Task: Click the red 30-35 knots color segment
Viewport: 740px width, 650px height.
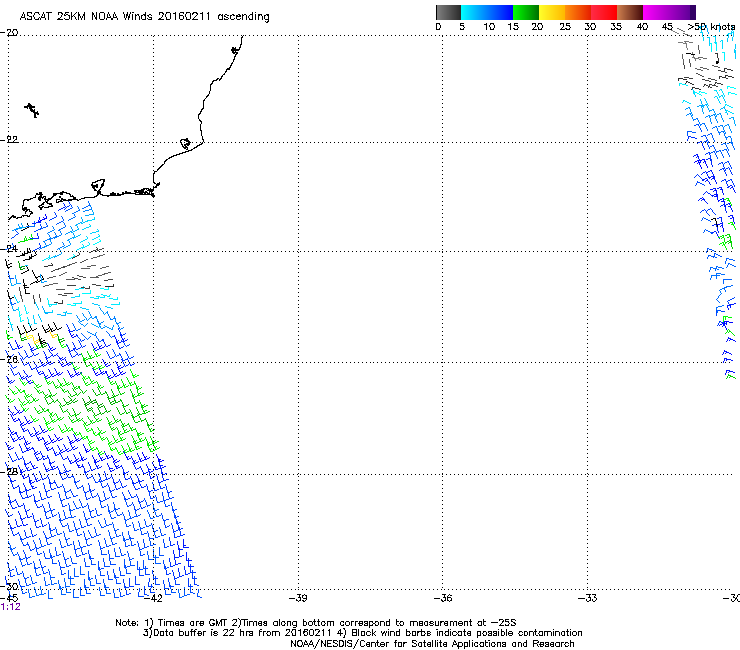Action: pyautogui.click(x=604, y=12)
